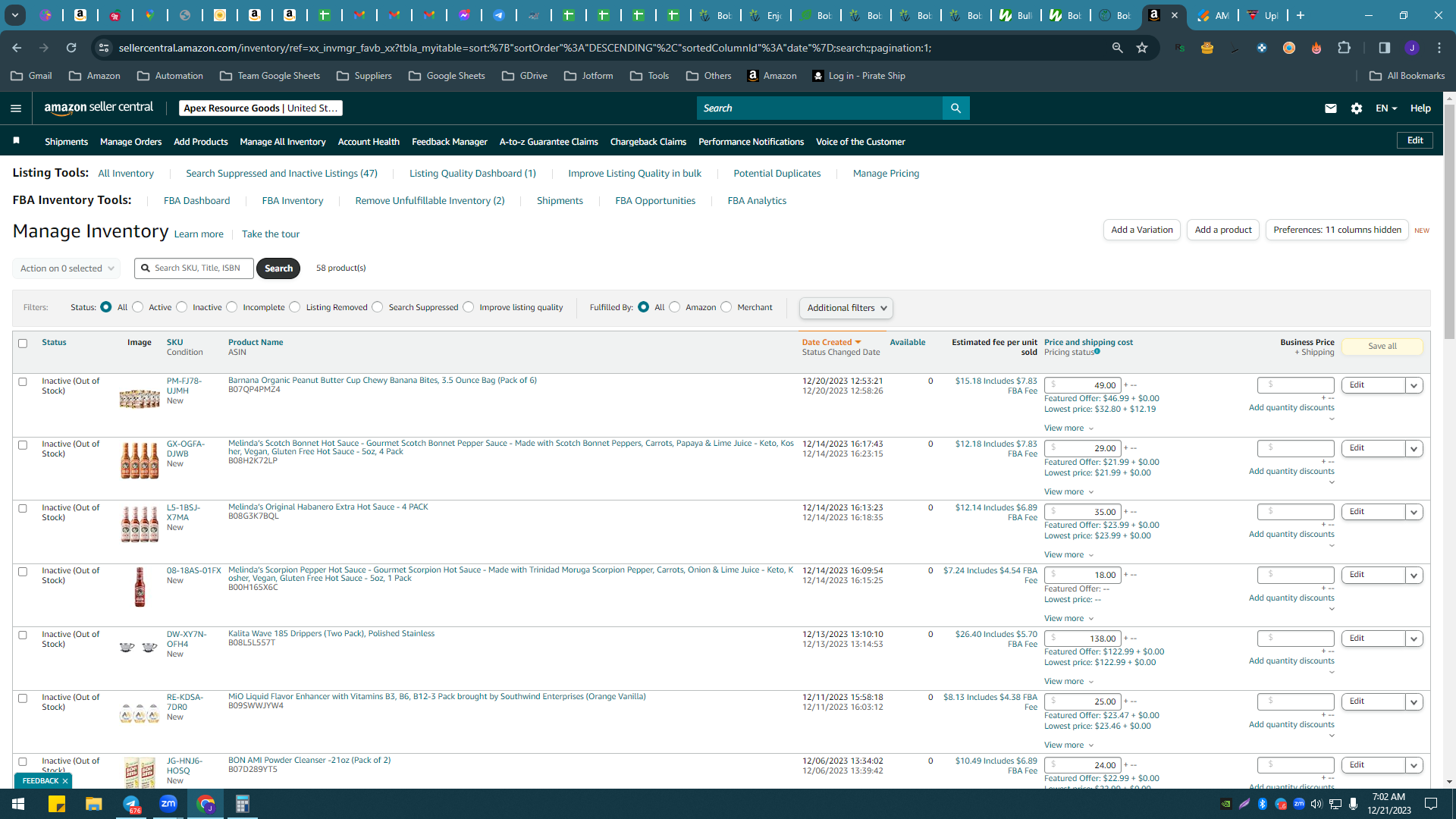The width and height of the screenshot is (1456, 819).
Task: Open Apex Resource Goods account switcher
Action: pyautogui.click(x=260, y=108)
